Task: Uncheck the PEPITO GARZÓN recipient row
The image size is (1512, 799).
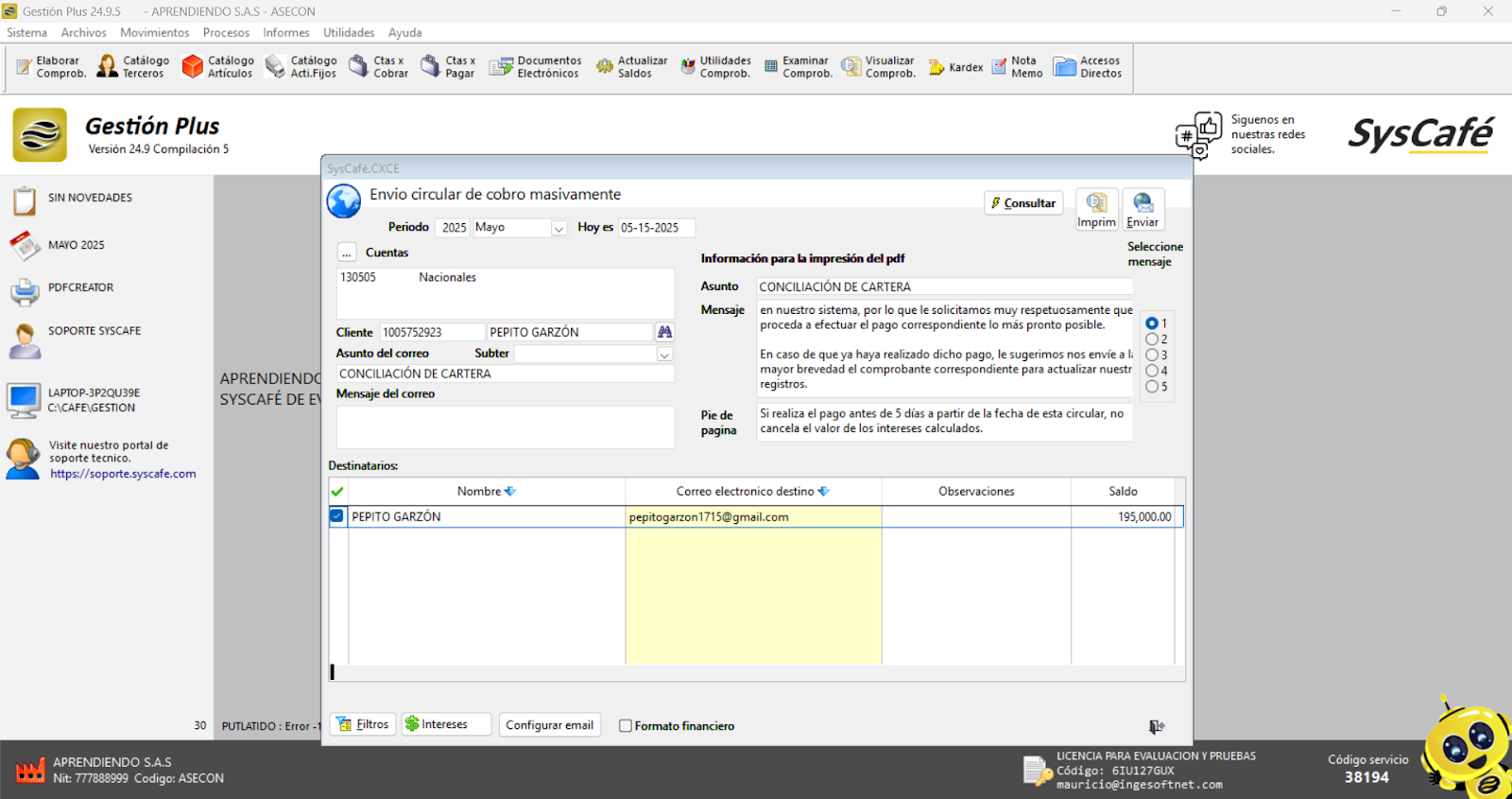Action: click(x=337, y=516)
